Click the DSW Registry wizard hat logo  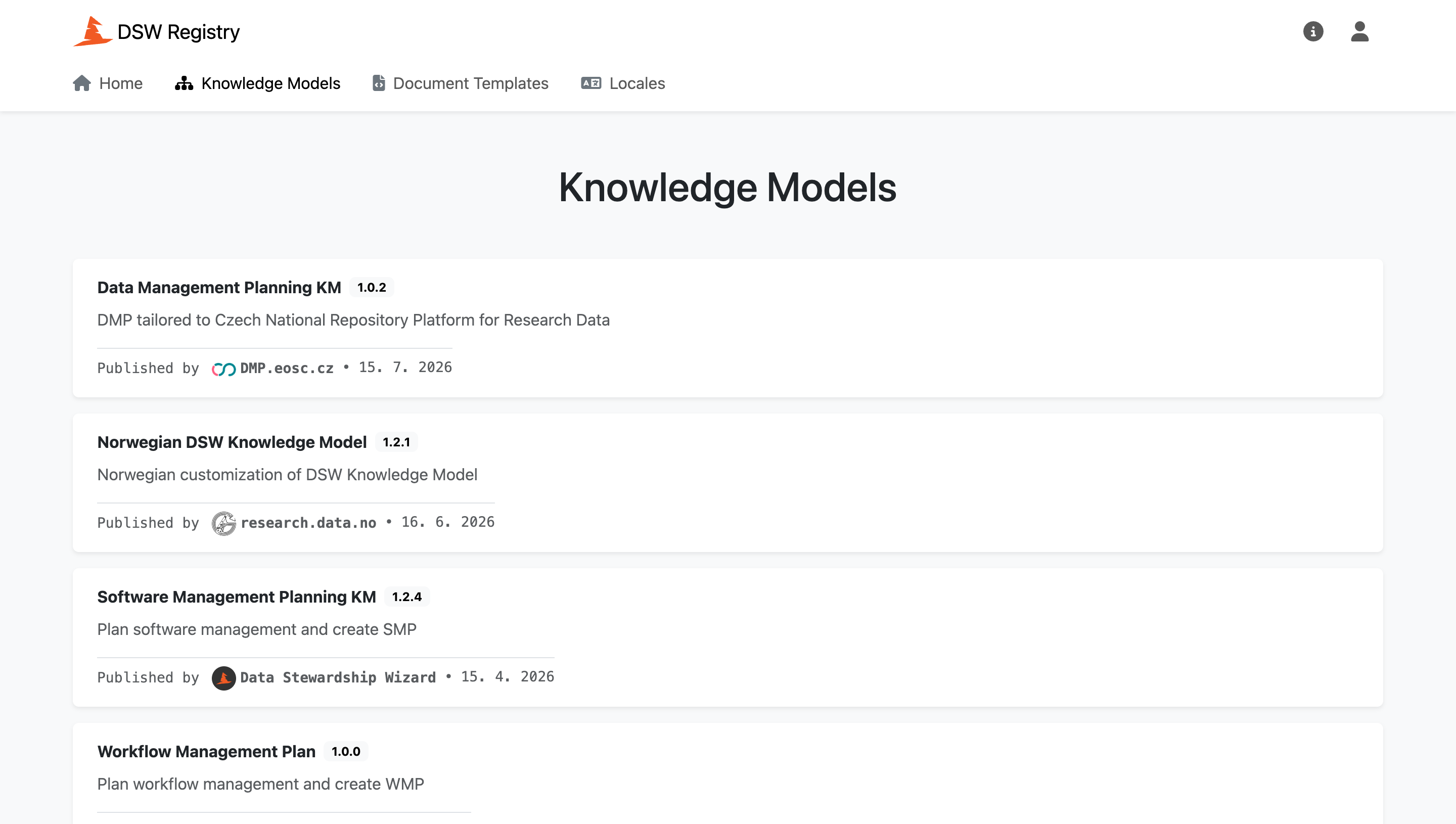tap(92, 31)
